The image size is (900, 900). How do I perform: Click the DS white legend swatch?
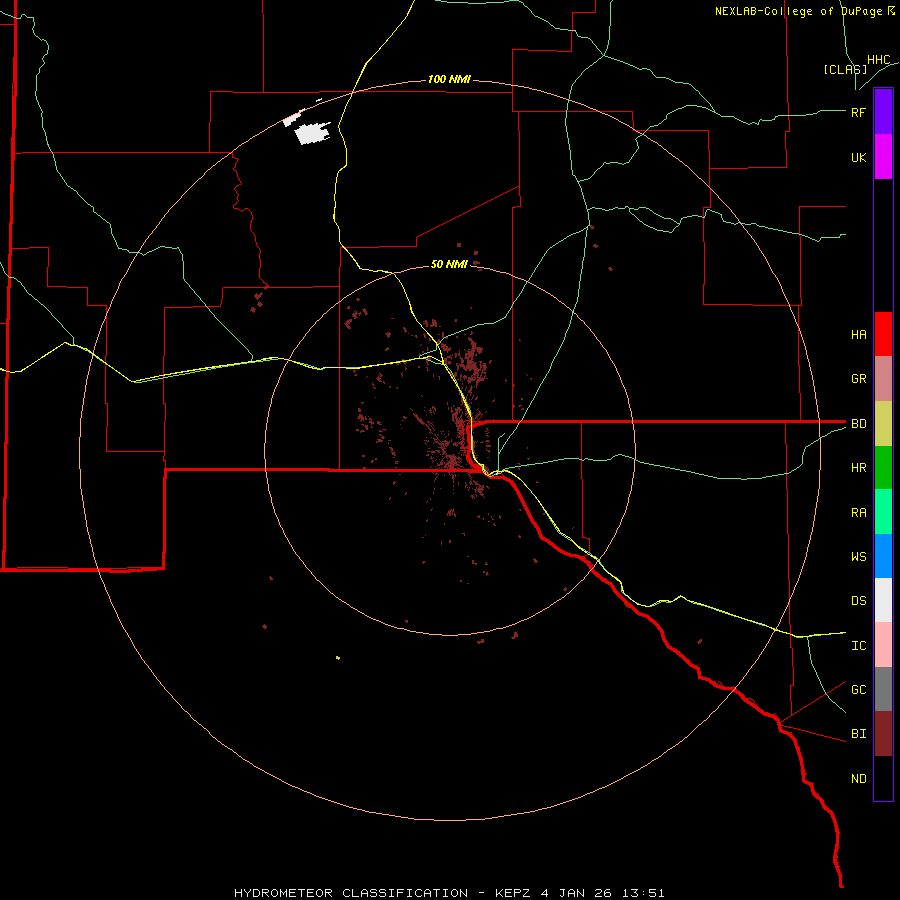[883, 600]
